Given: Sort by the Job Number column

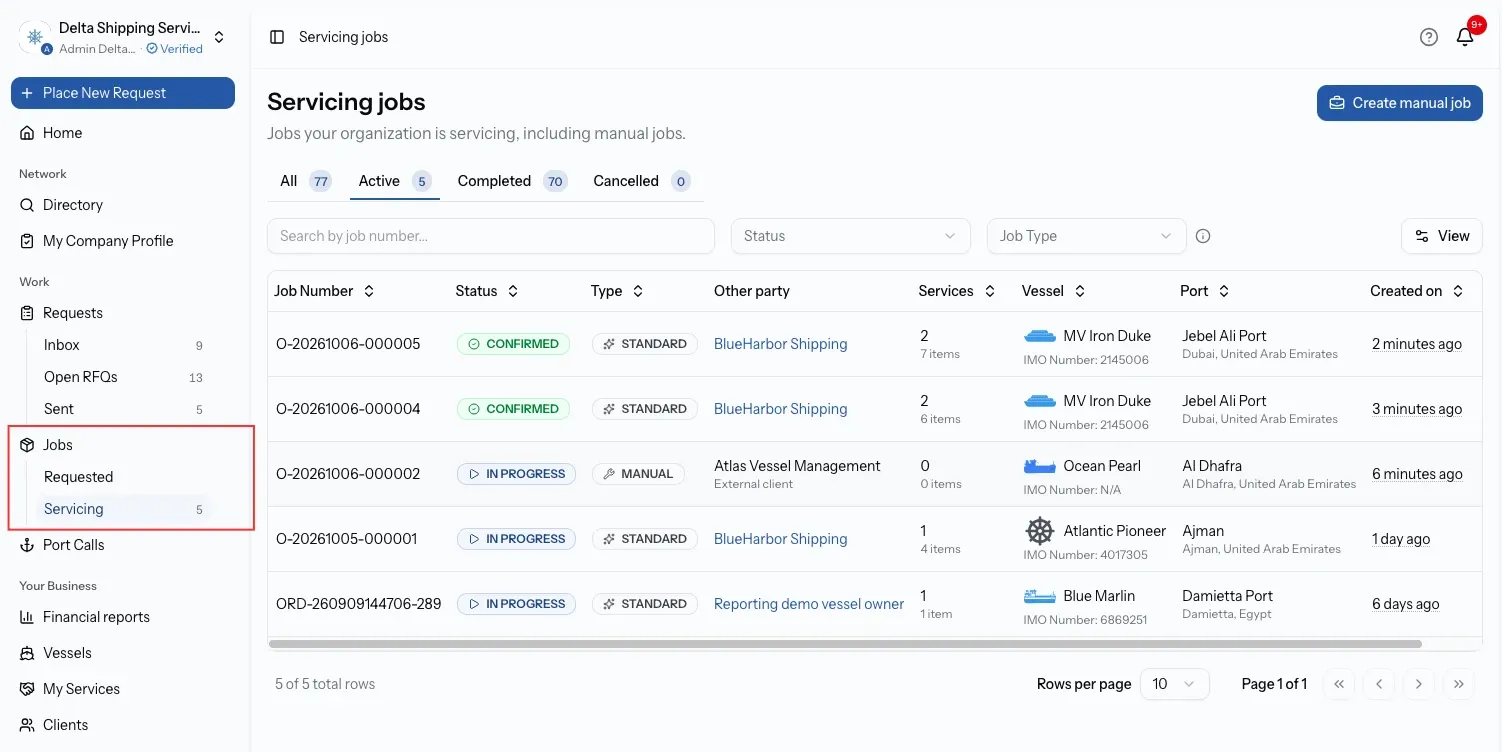Looking at the screenshot, I should point(324,291).
